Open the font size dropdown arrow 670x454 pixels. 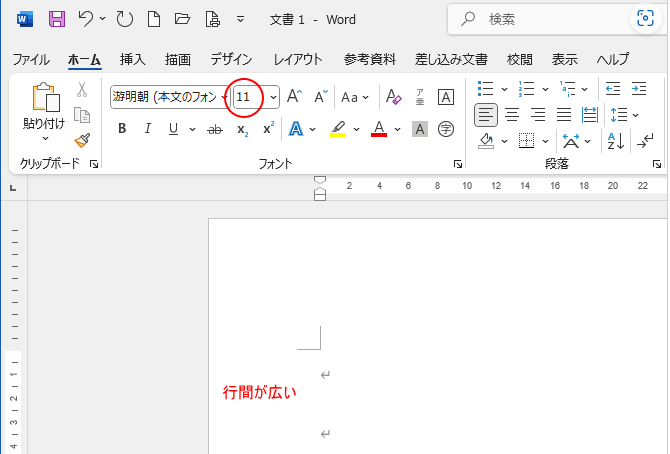tap(273, 97)
